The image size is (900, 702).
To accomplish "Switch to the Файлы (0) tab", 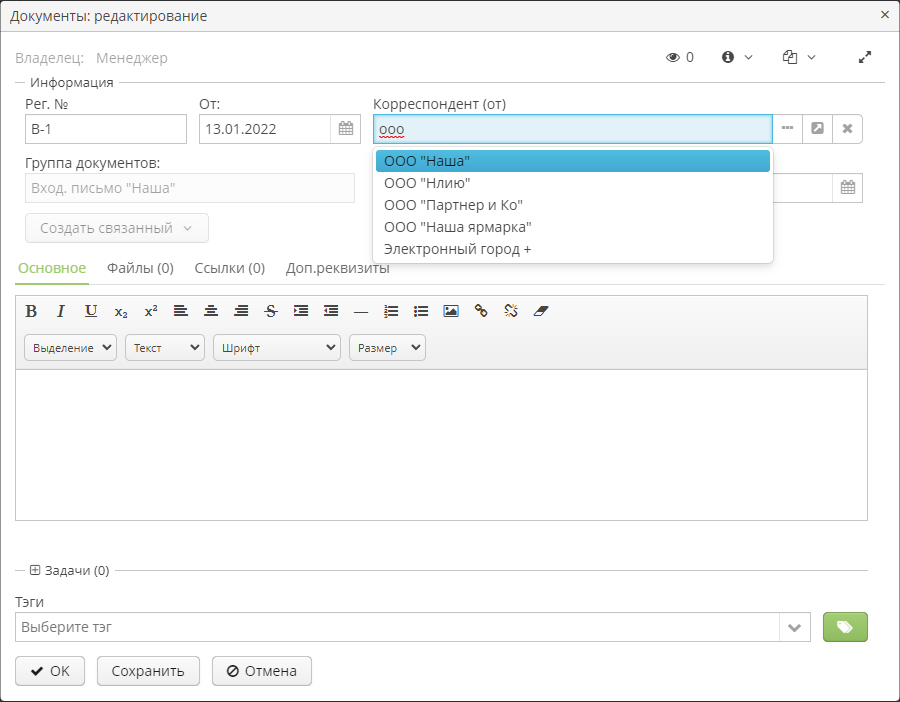I will 140,268.
